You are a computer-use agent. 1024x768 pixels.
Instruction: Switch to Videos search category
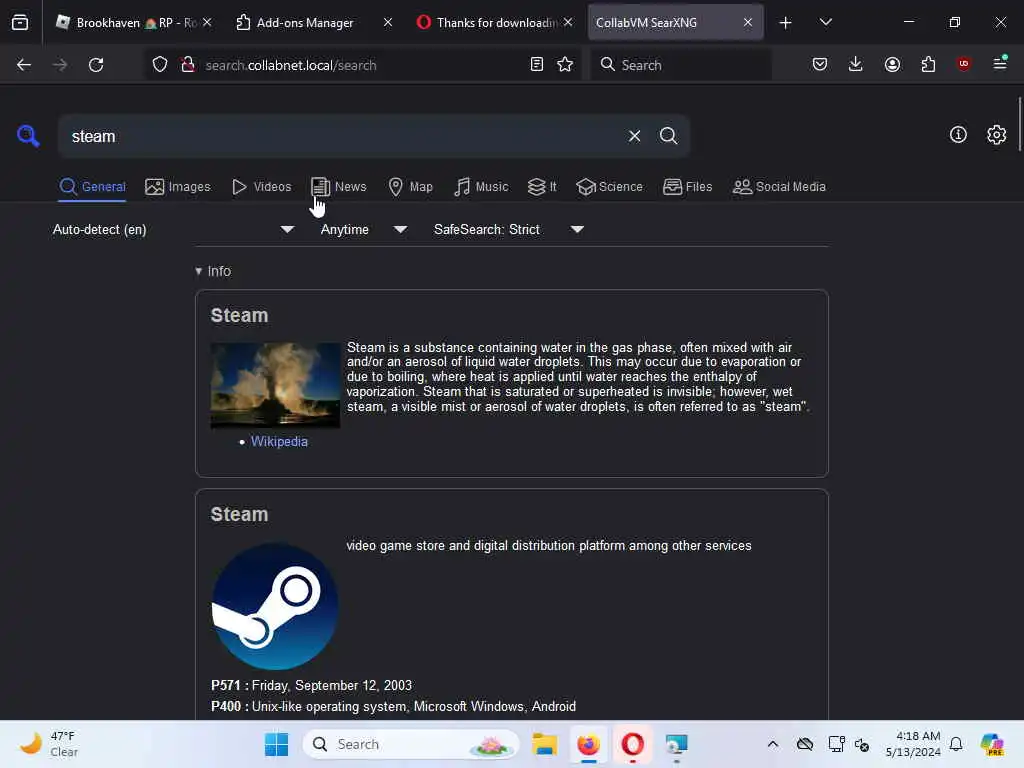tap(261, 187)
